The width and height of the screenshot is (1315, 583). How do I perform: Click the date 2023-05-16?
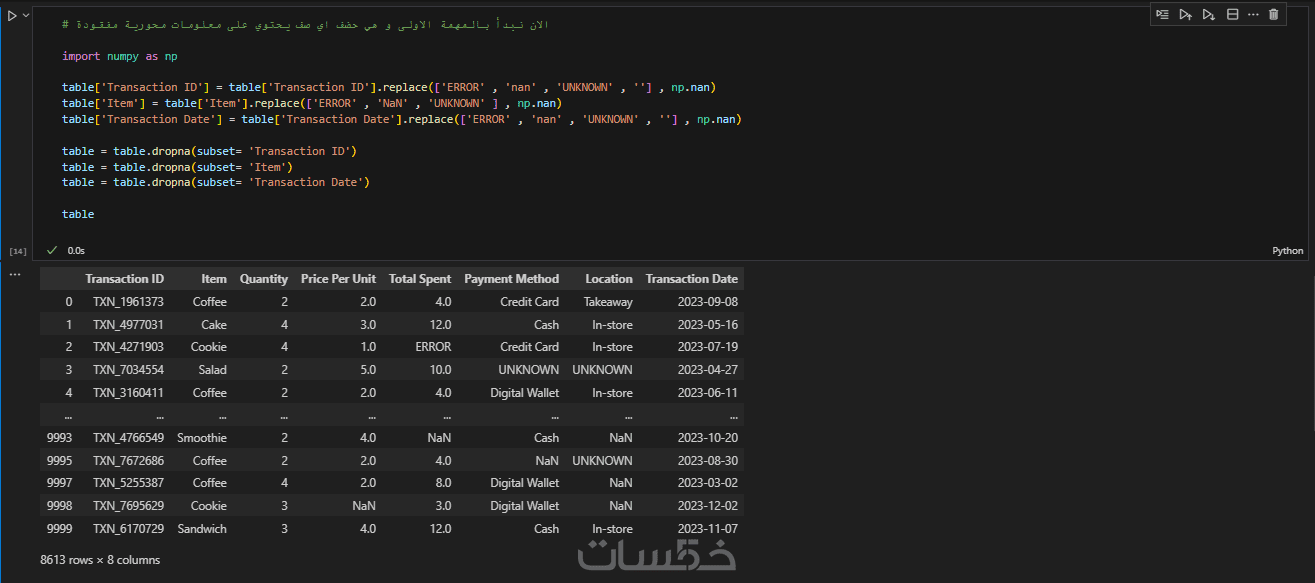tap(707, 325)
